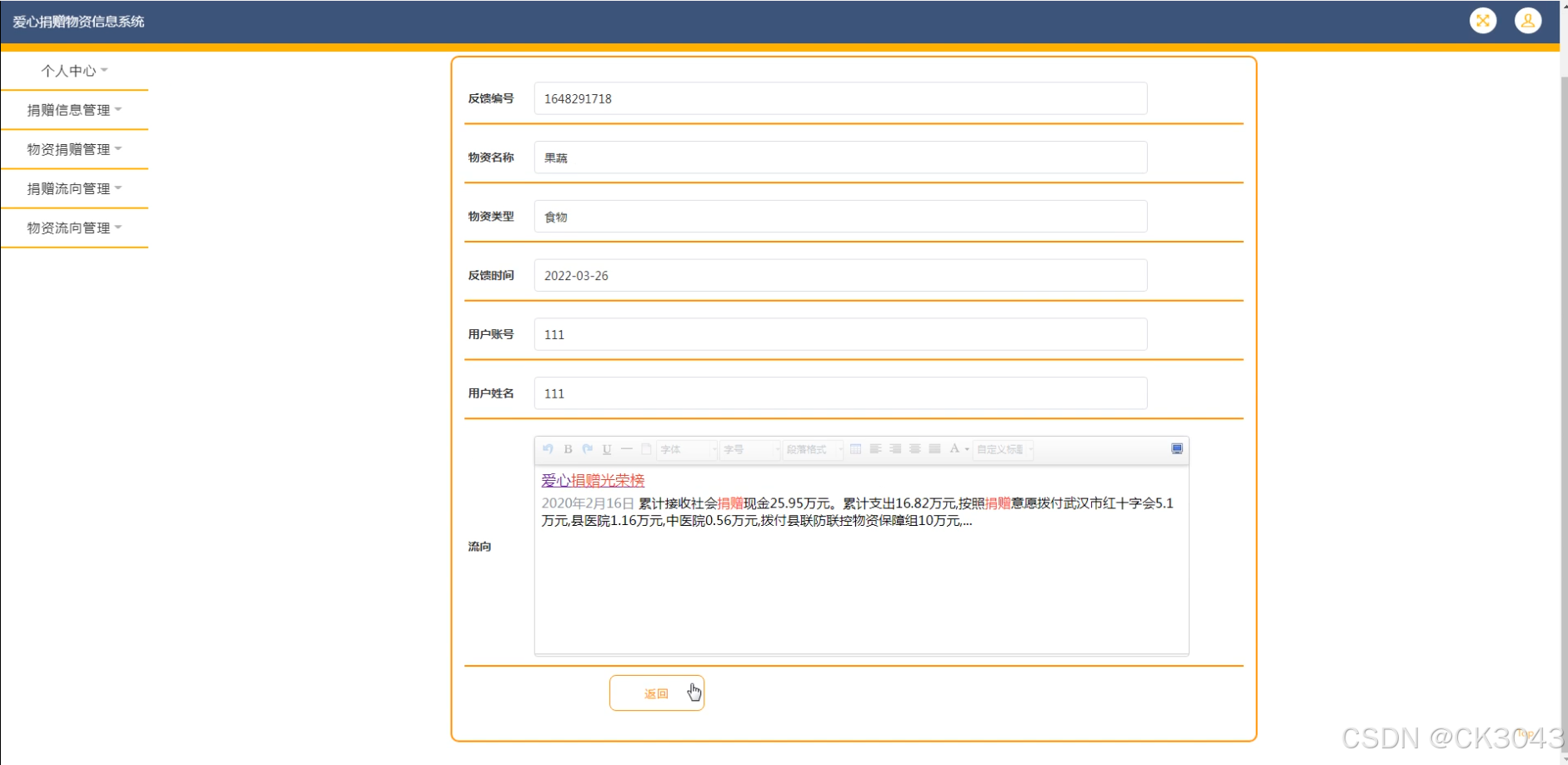Expand the 物资流向管理 menu
The image size is (1568, 765).
tap(74, 227)
